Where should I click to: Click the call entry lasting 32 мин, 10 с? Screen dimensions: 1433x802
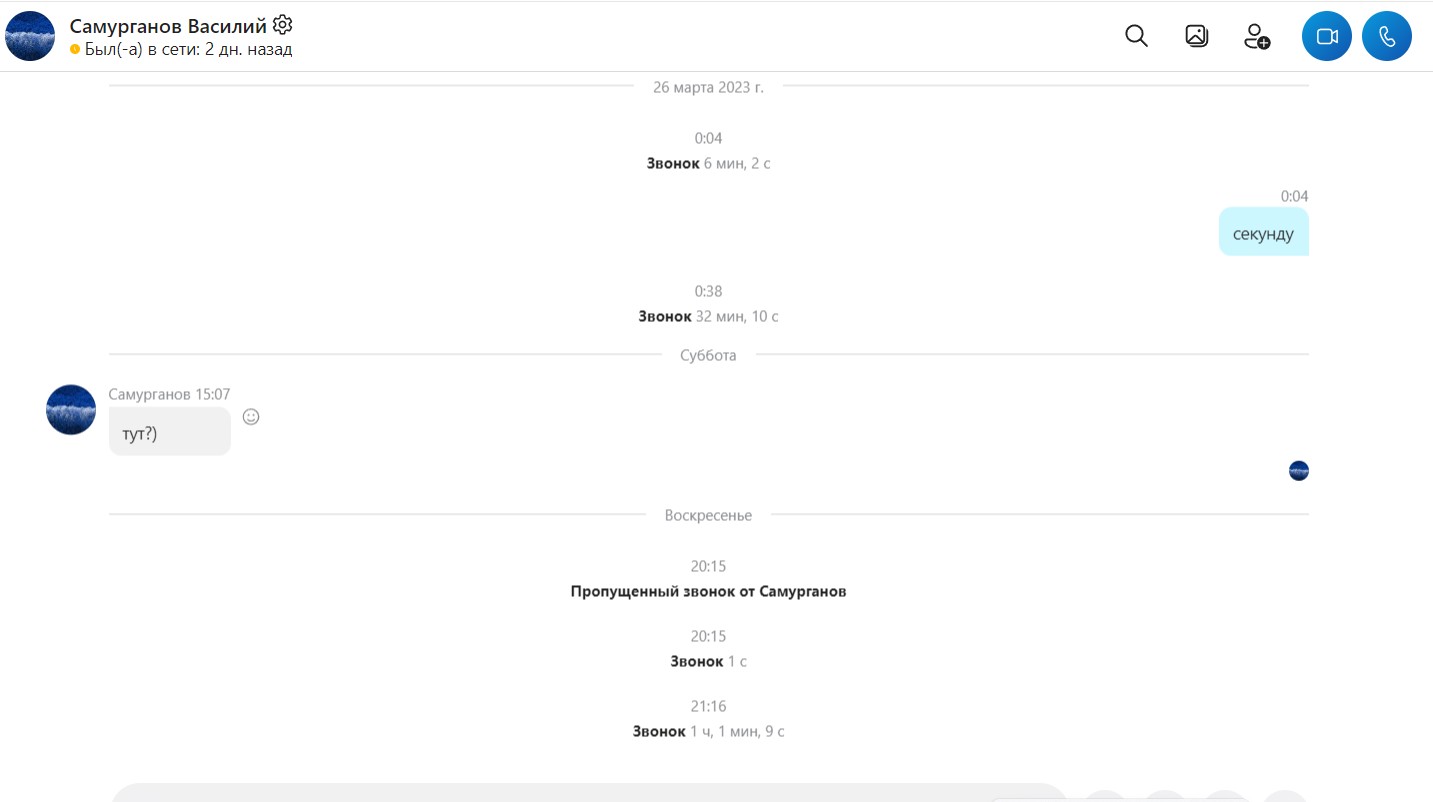tap(708, 316)
